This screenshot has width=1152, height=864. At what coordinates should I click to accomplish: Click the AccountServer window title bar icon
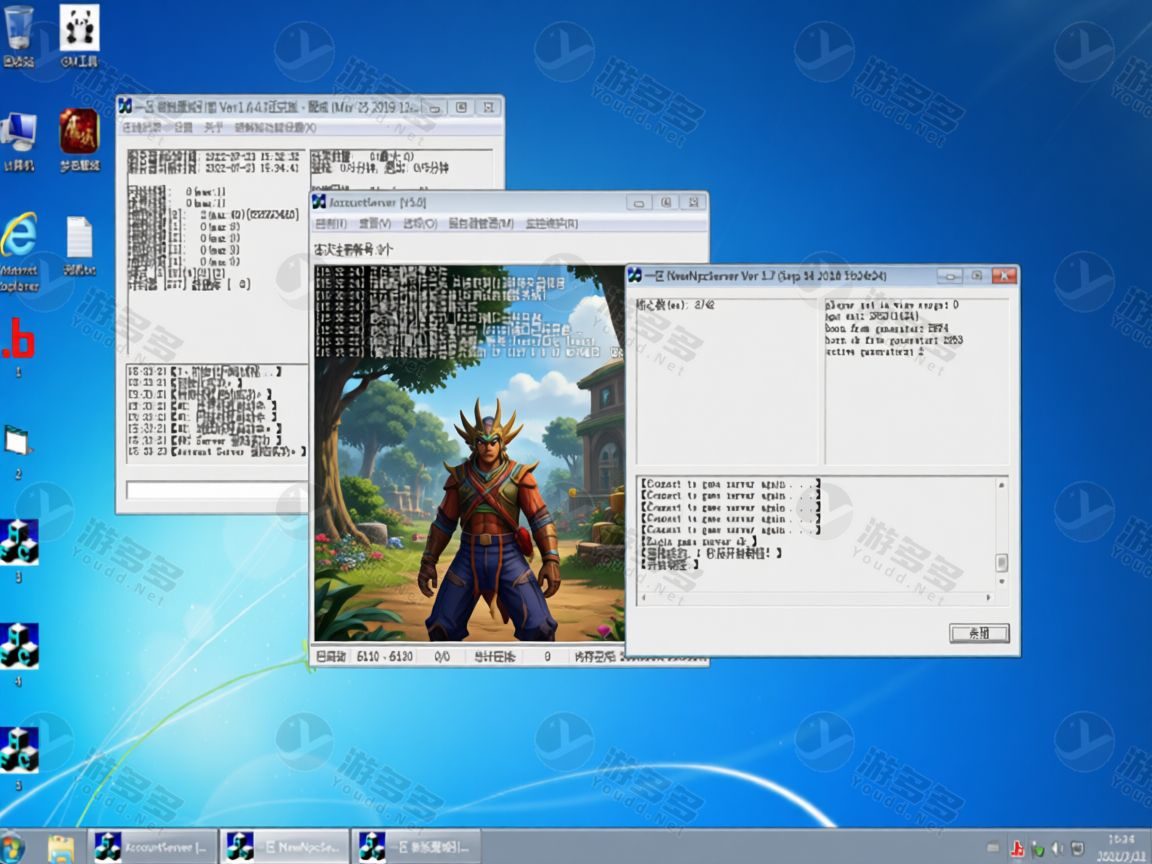(320, 202)
